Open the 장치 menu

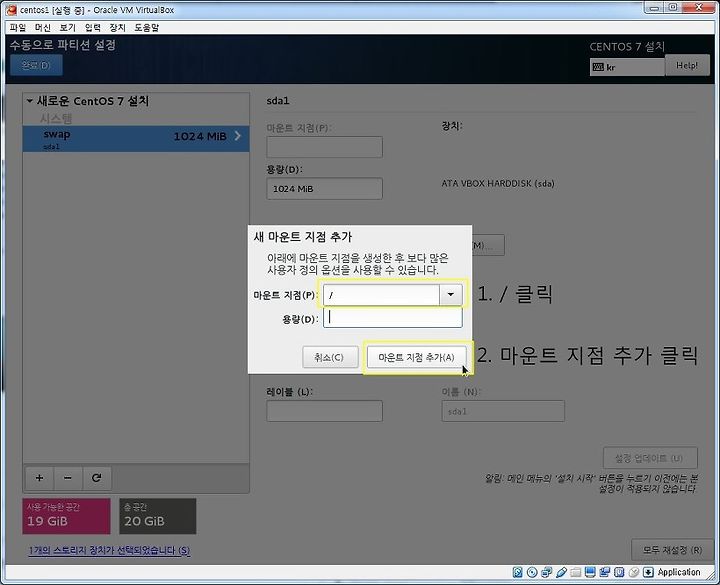(x=118, y=28)
